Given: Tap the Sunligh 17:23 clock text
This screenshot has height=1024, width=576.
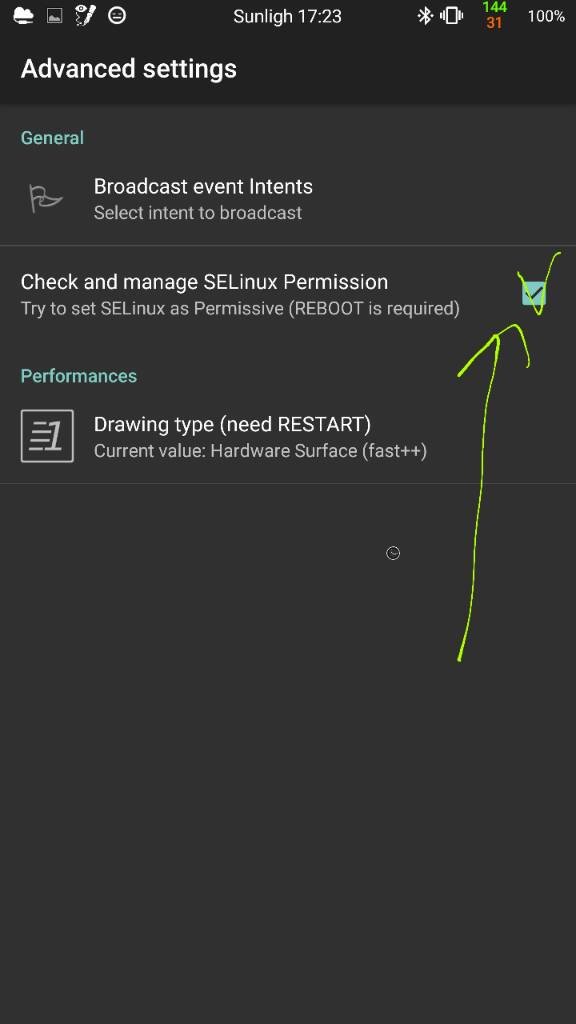Looking at the screenshot, I should [x=287, y=16].
